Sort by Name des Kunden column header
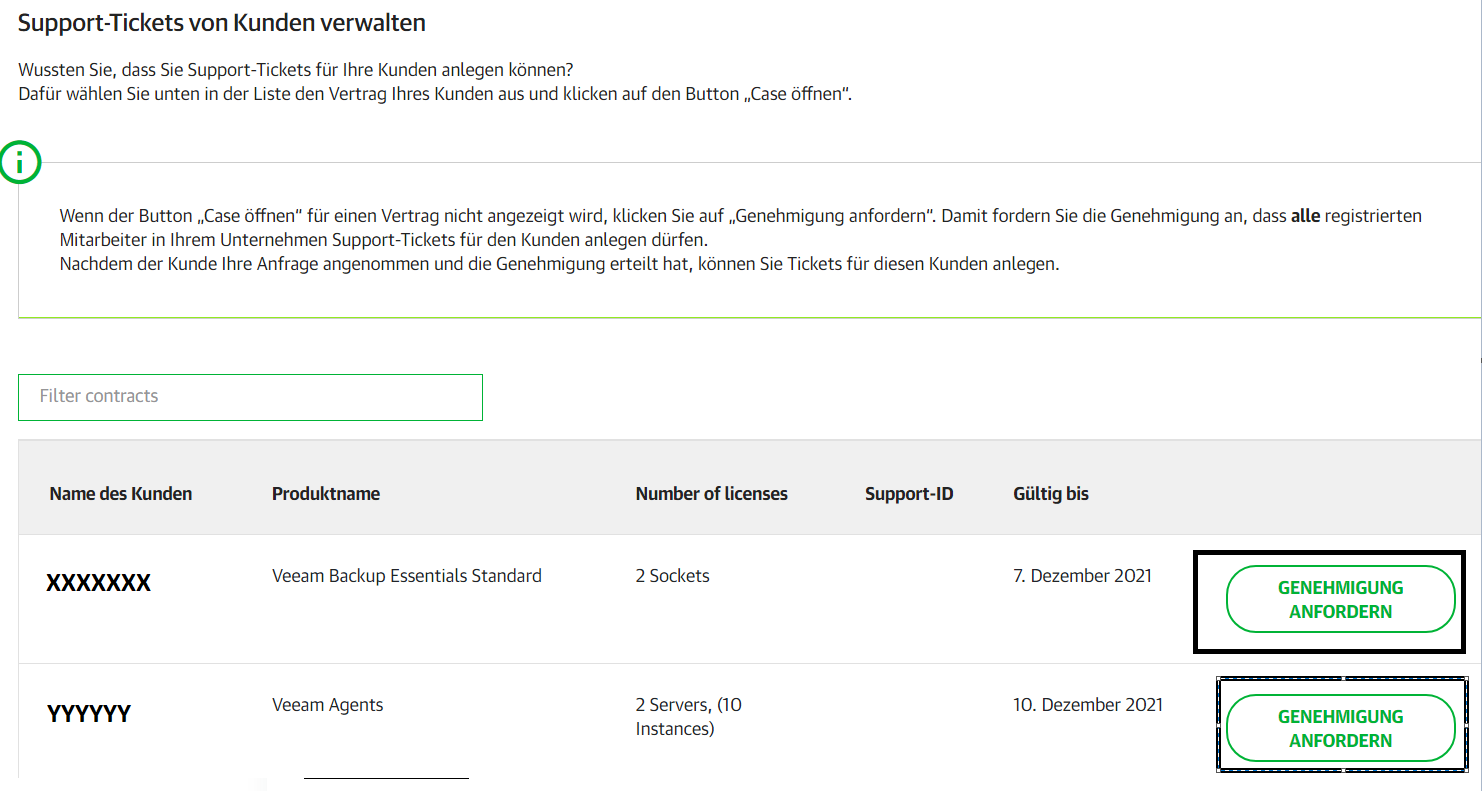The image size is (1482, 791). 121,493
